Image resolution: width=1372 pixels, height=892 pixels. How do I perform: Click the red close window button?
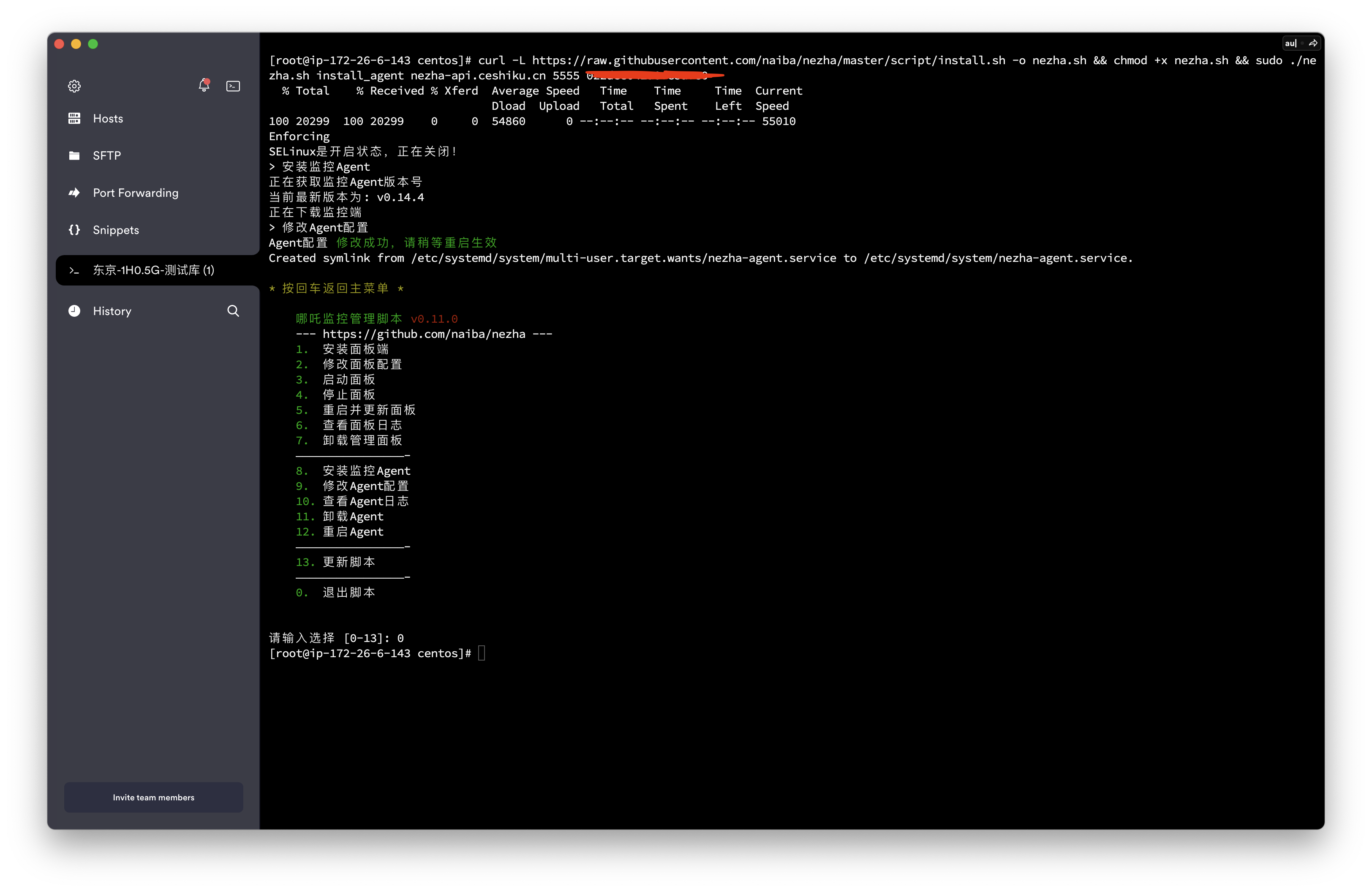tap(60, 44)
